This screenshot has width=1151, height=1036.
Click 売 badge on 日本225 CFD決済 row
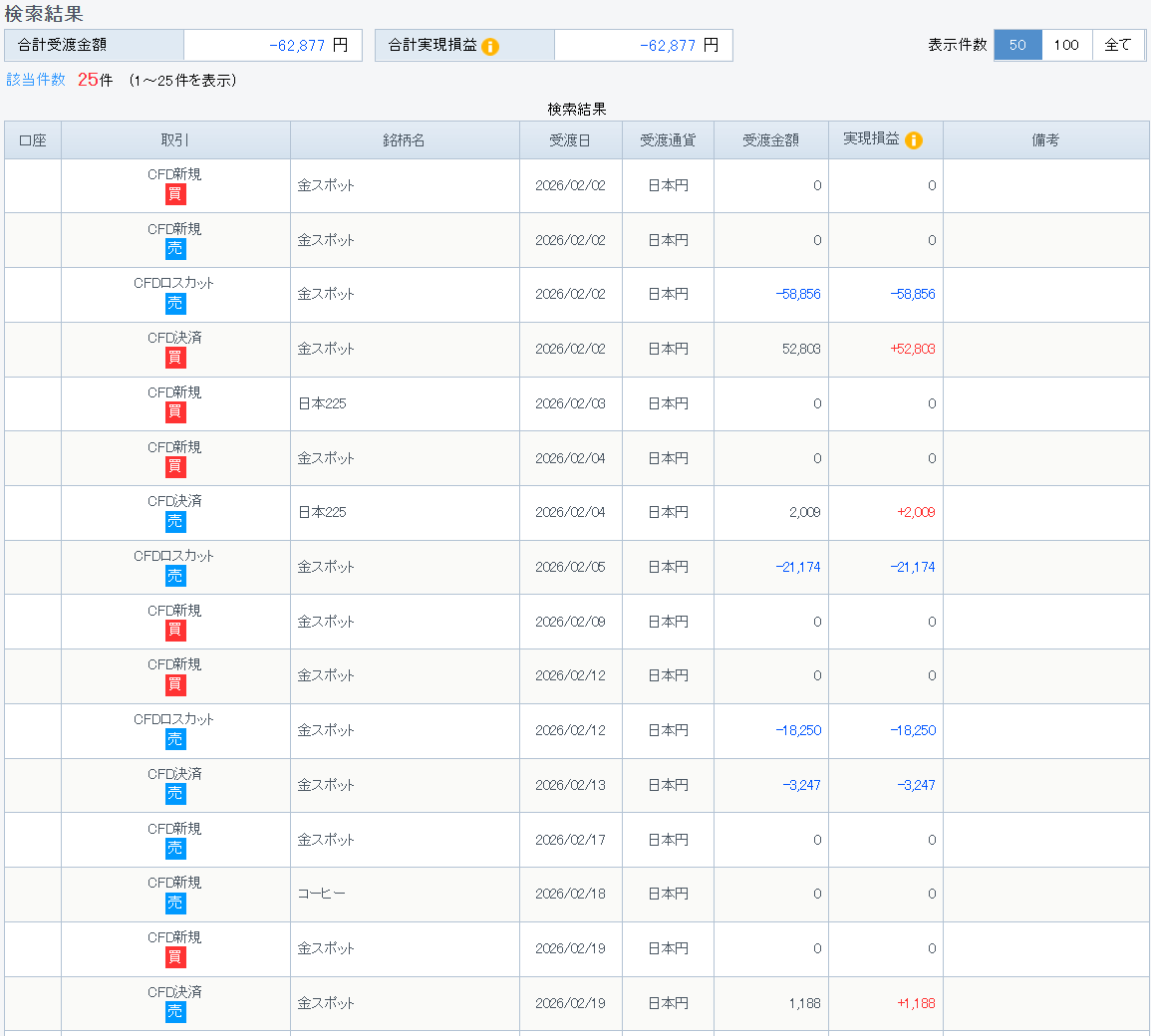[x=175, y=522]
